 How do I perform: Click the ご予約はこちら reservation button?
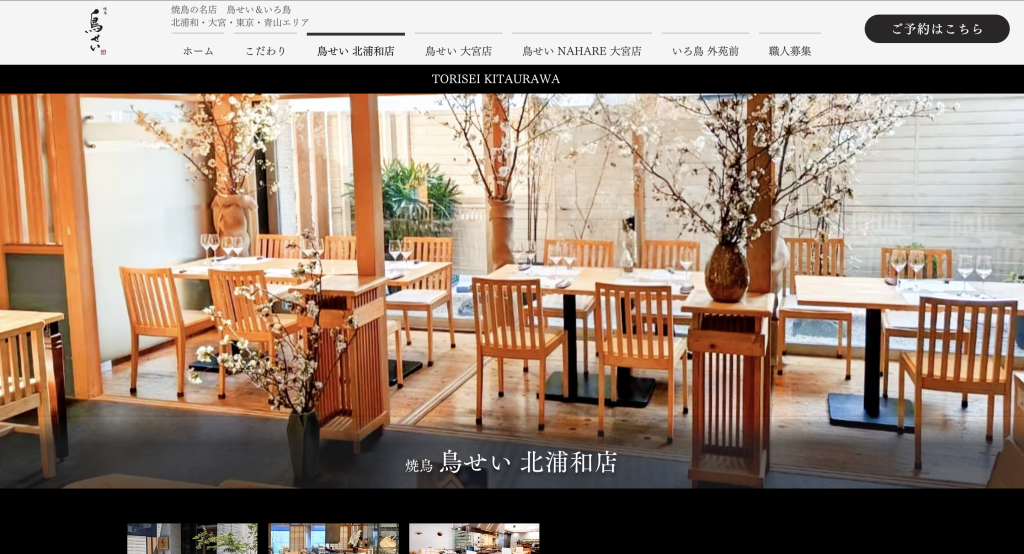coord(936,29)
